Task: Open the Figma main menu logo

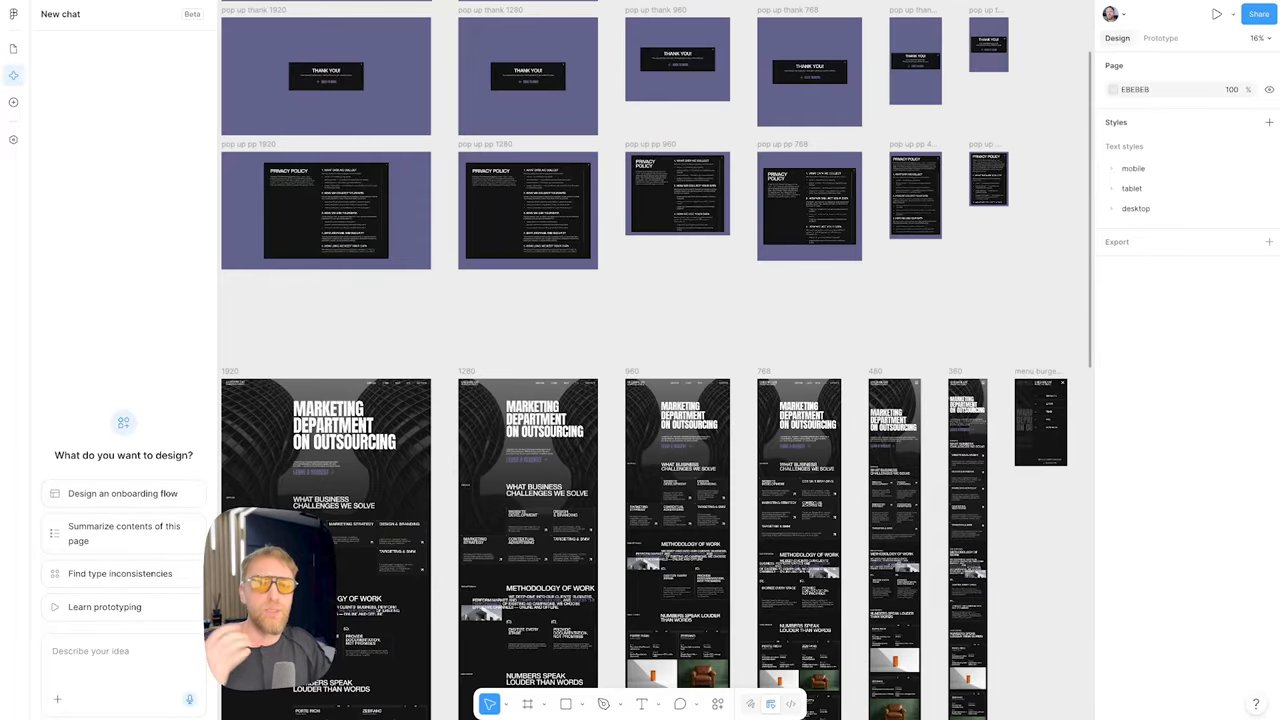Action: [13, 14]
